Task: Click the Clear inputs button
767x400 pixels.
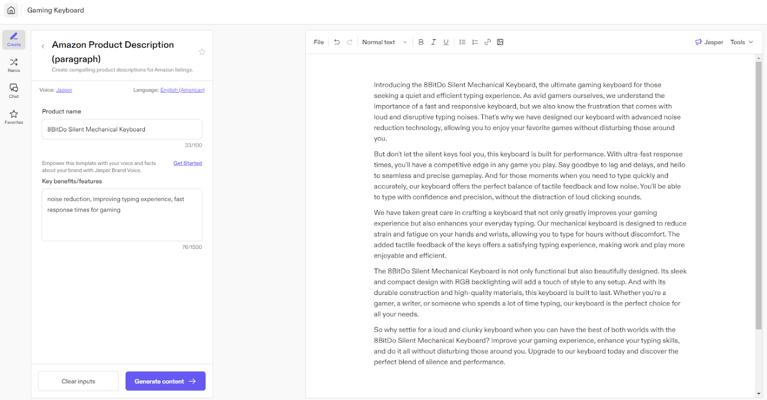Action: [78, 381]
